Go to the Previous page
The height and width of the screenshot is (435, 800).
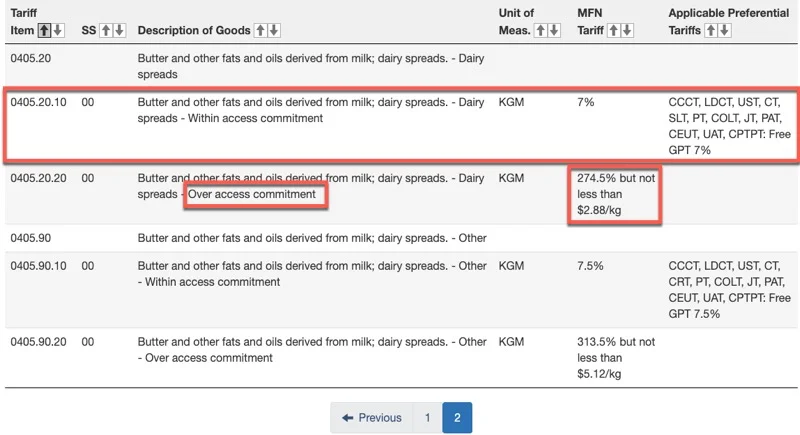tap(372, 418)
